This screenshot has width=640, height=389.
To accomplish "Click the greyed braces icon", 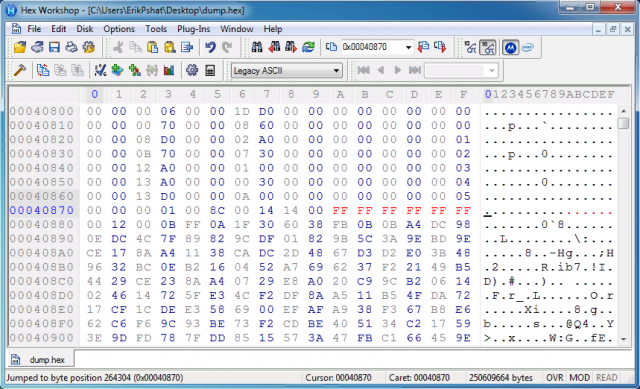I will coord(151,70).
